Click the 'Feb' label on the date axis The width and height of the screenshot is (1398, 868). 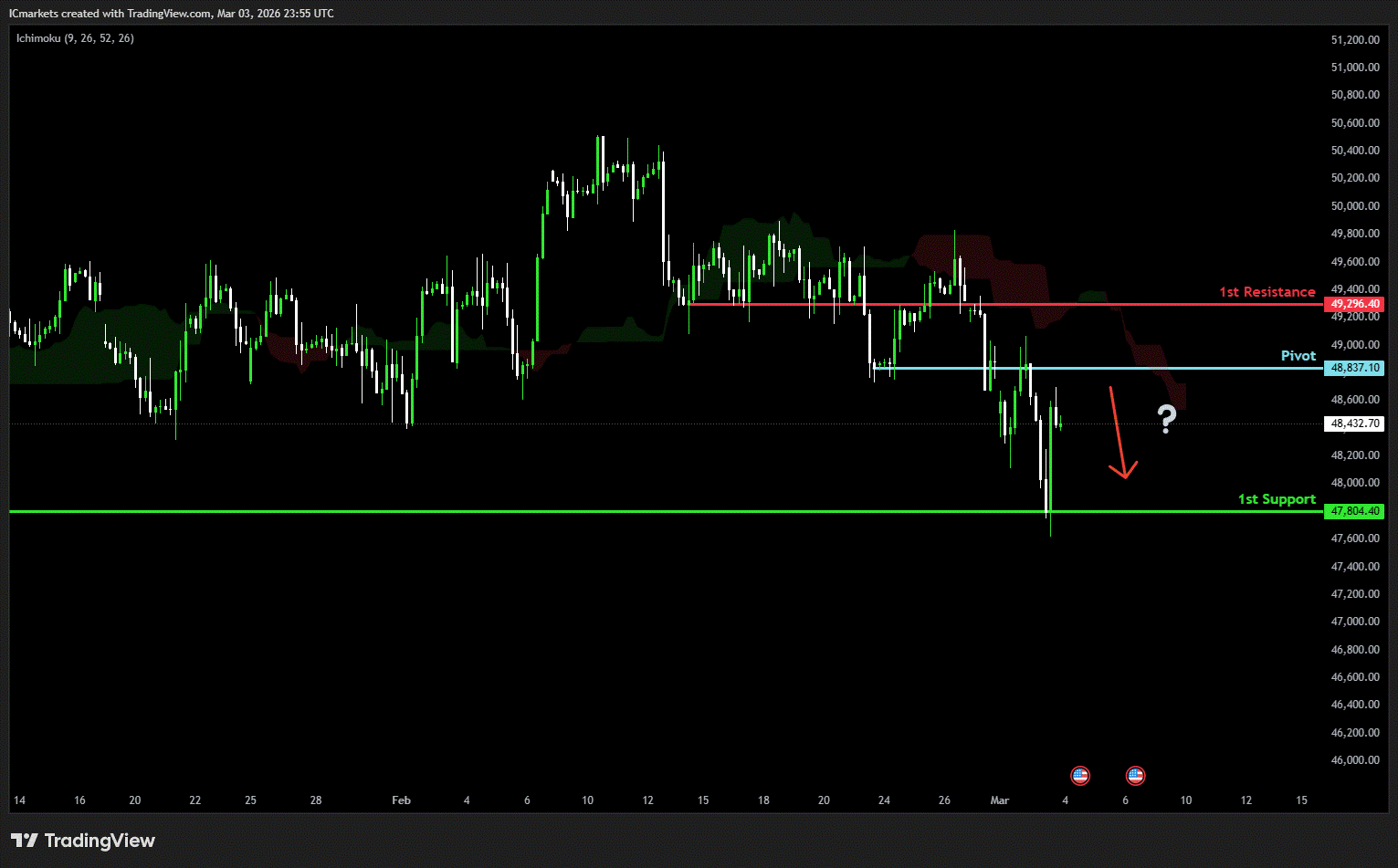401,800
